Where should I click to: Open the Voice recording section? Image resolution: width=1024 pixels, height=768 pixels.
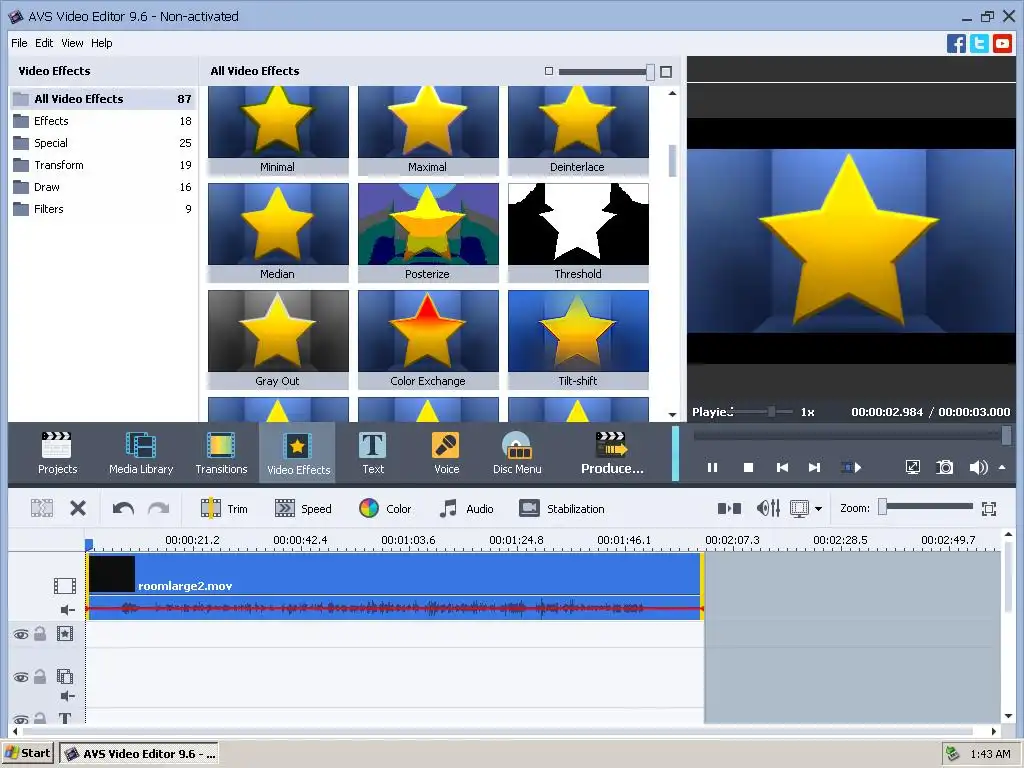point(447,453)
